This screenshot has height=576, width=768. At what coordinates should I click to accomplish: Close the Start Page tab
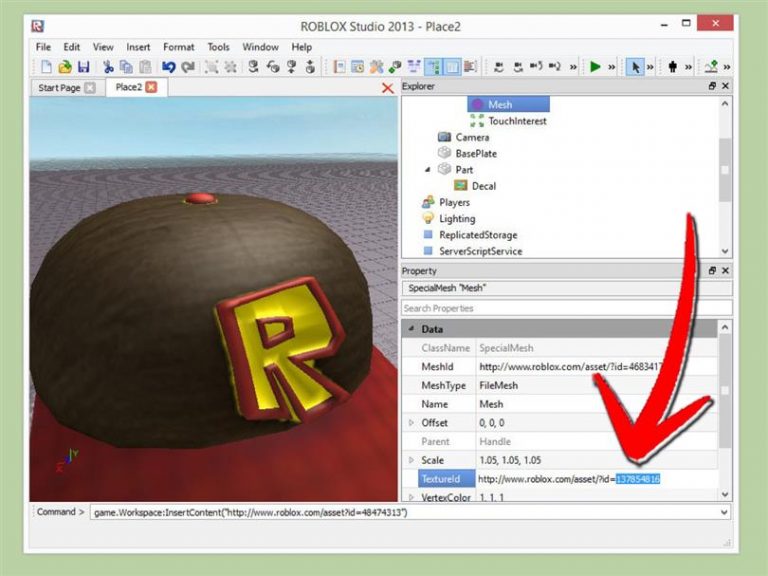click(x=90, y=88)
